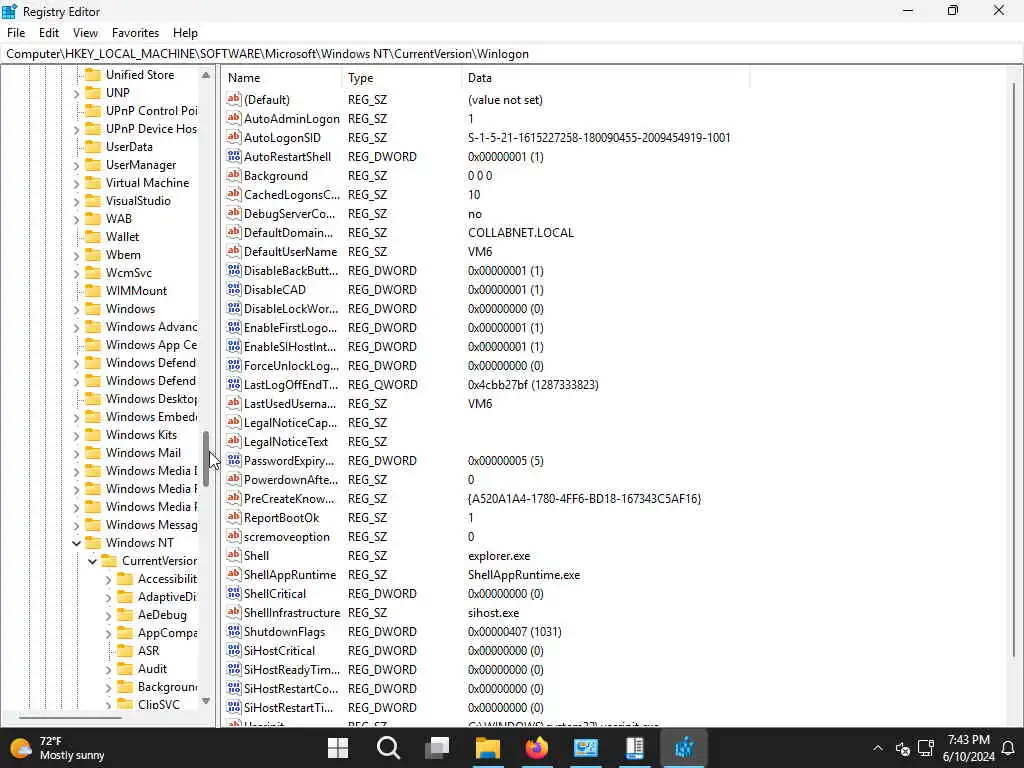This screenshot has height=768, width=1024.
Task: Select the ReportBootOk value icon
Action: coord(234,517)
